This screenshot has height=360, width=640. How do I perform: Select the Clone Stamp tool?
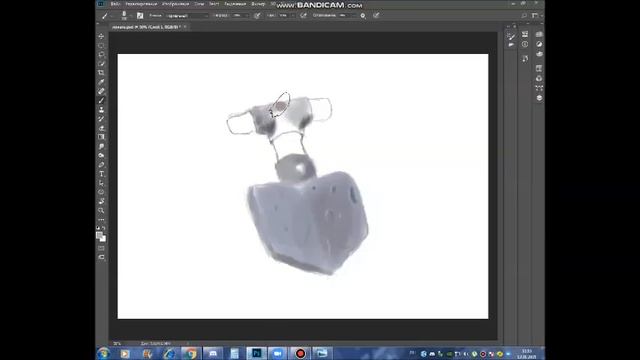pos(101,109)
